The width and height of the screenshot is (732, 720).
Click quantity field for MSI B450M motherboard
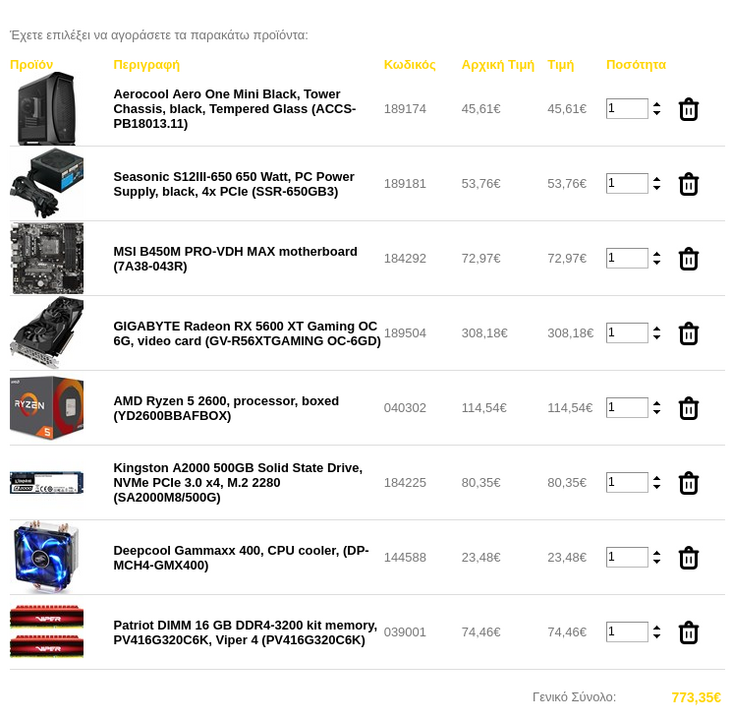point(627,258)
